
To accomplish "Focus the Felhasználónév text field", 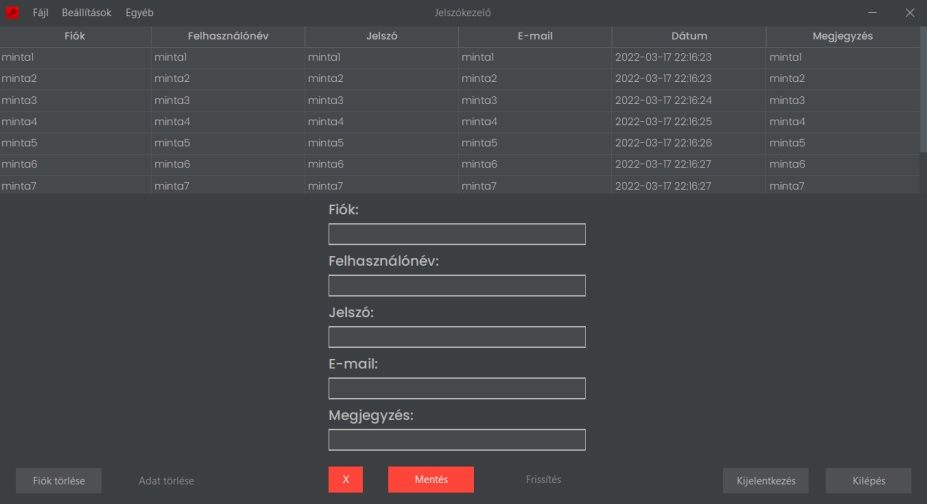I will point(456,286).
